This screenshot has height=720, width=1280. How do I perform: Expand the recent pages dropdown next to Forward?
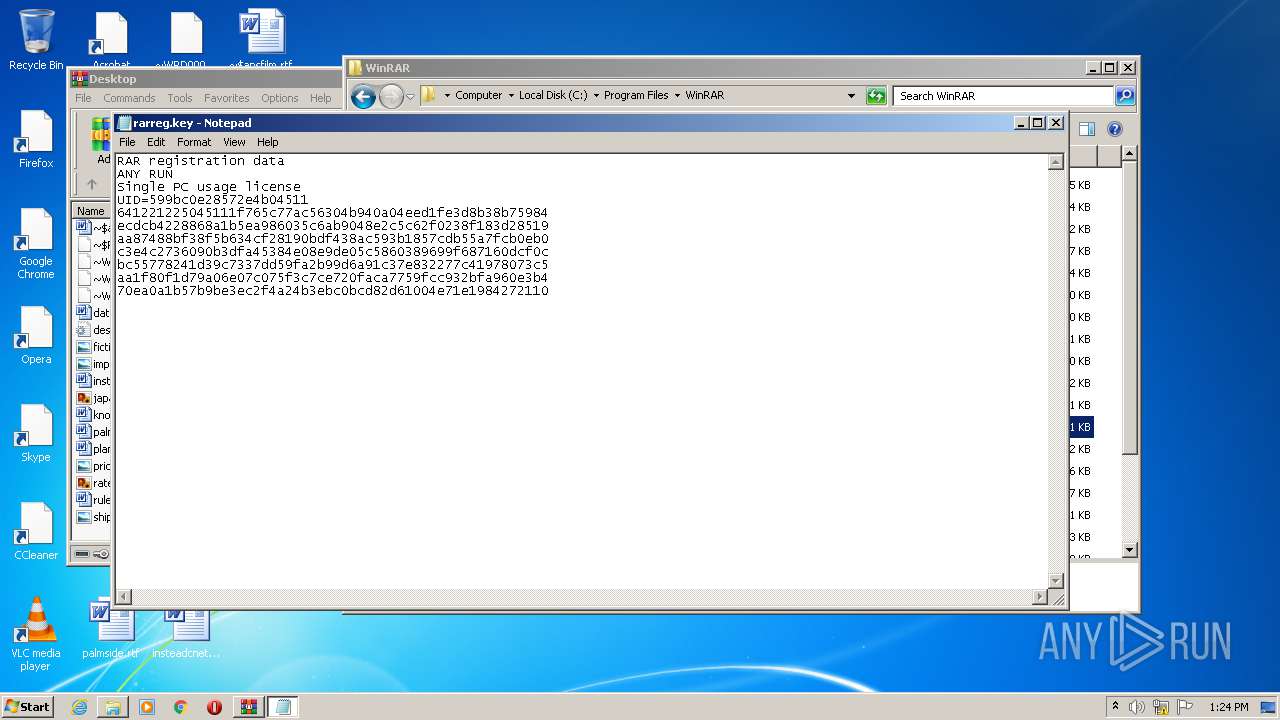pyautogui.click(x=410, y=96)
